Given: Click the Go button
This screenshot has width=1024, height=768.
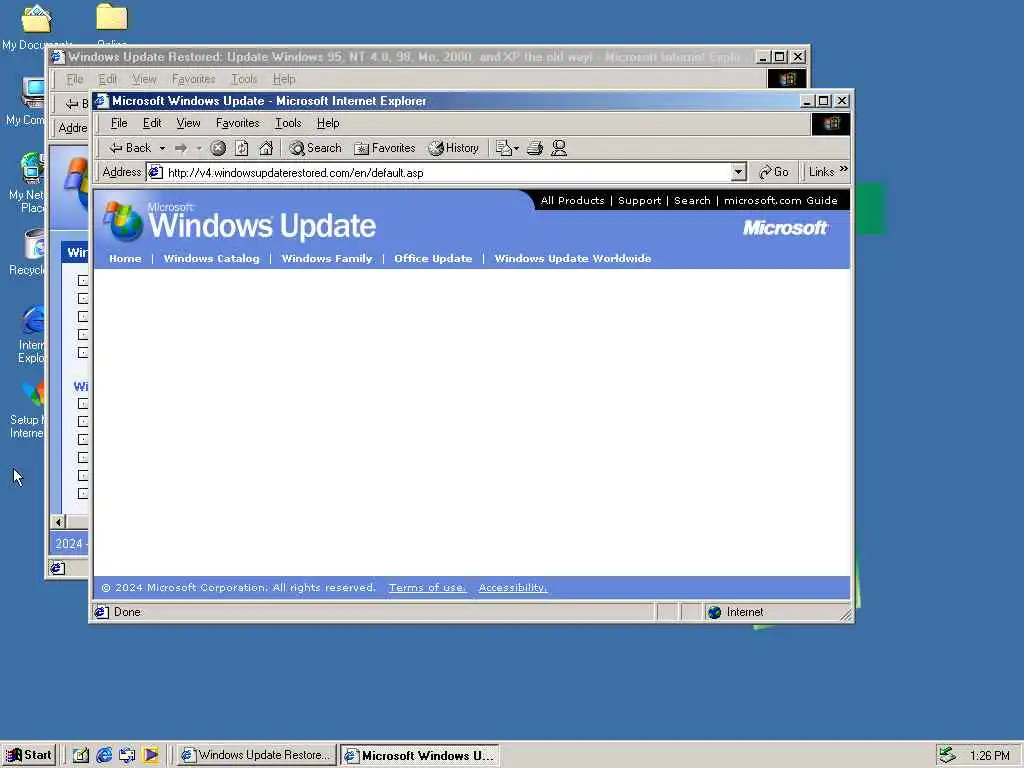Looking at the screenshot, I should [x=774, y=172].
